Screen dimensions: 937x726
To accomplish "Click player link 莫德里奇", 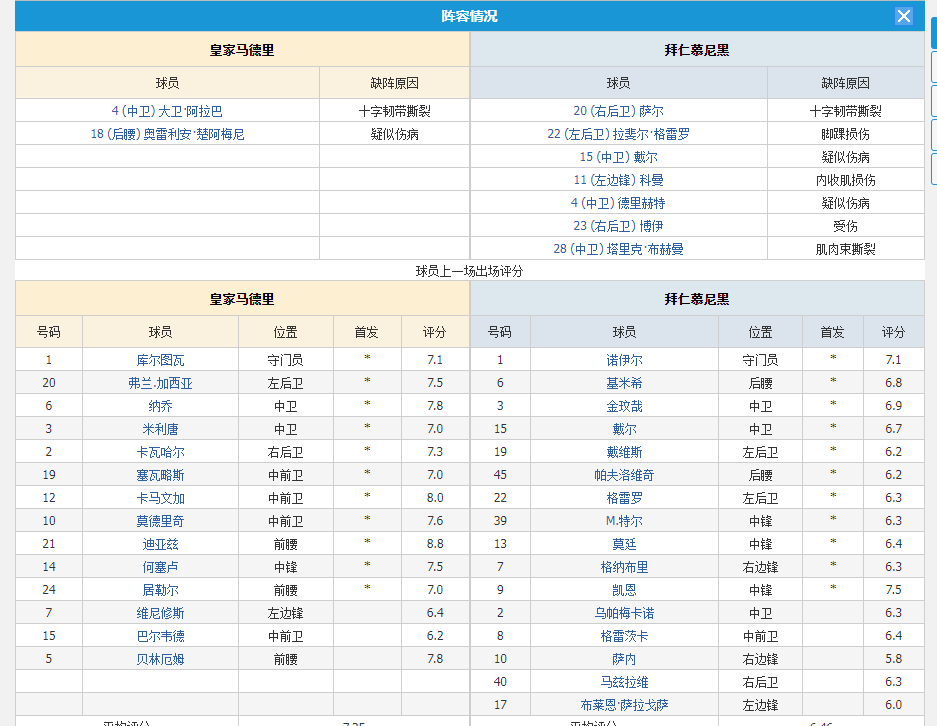I will (x=160, y=521).
